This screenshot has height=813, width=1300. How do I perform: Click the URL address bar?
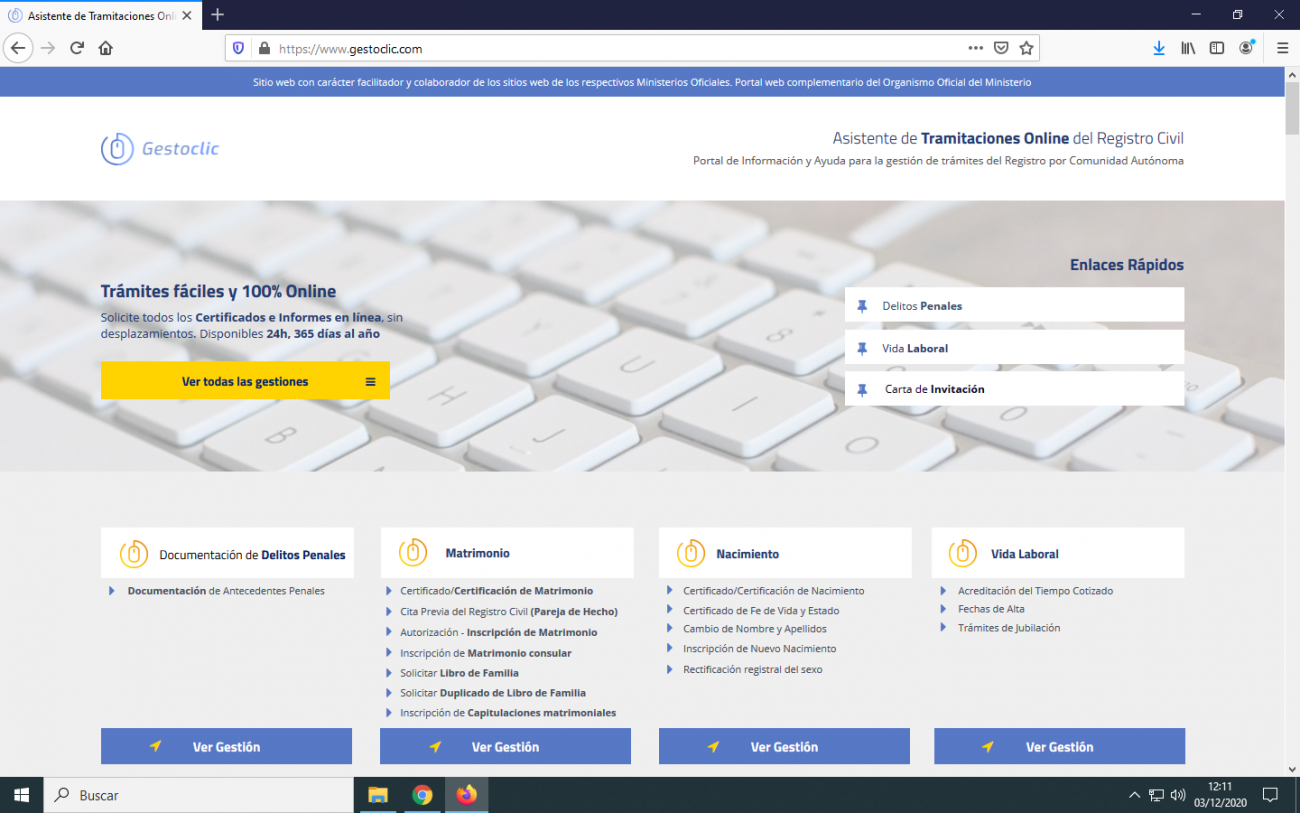(600, 48)
